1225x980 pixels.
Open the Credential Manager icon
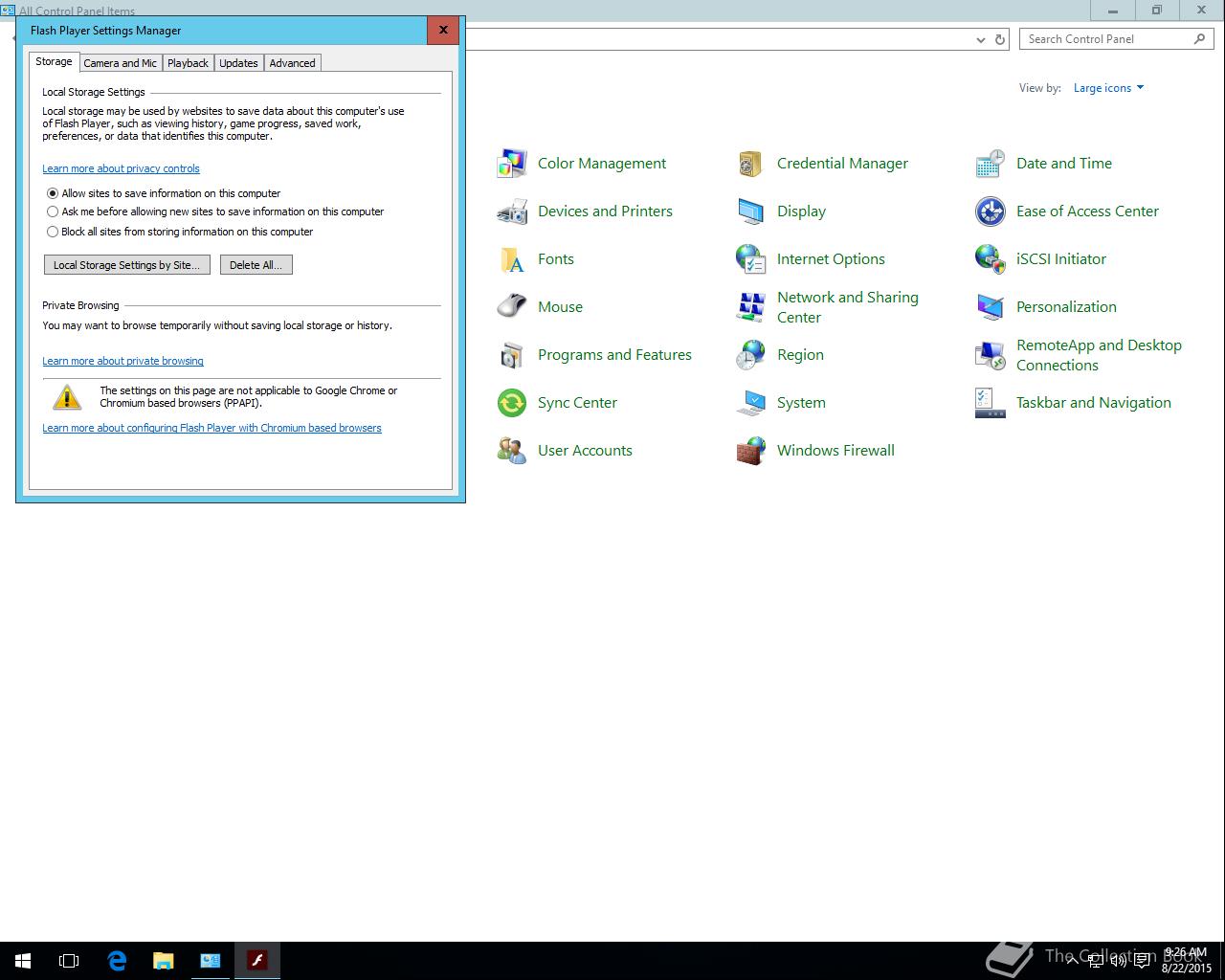751,164
